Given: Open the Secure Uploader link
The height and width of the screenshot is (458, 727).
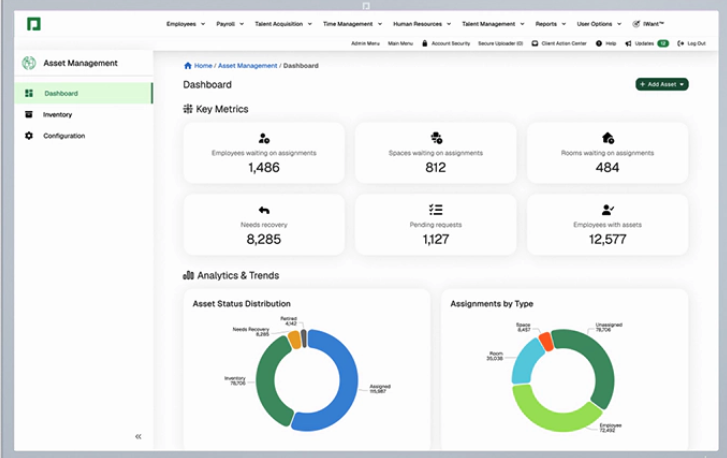Looking at the screenshot, I should pyautogui.click(x=500, y=43).
